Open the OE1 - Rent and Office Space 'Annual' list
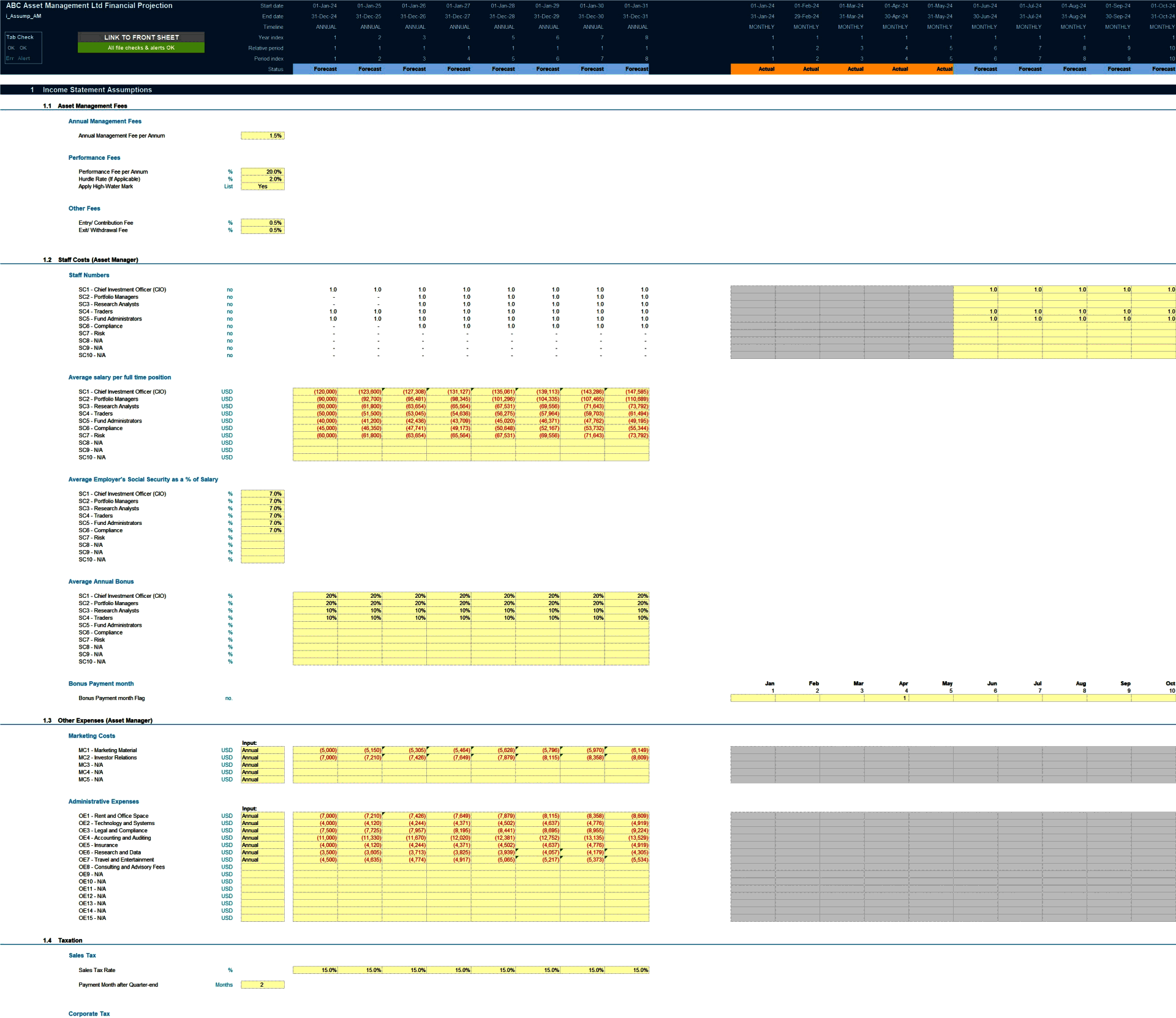Image resolution: width=1176 pixels, height=1018 pixels. click(263, 816)
